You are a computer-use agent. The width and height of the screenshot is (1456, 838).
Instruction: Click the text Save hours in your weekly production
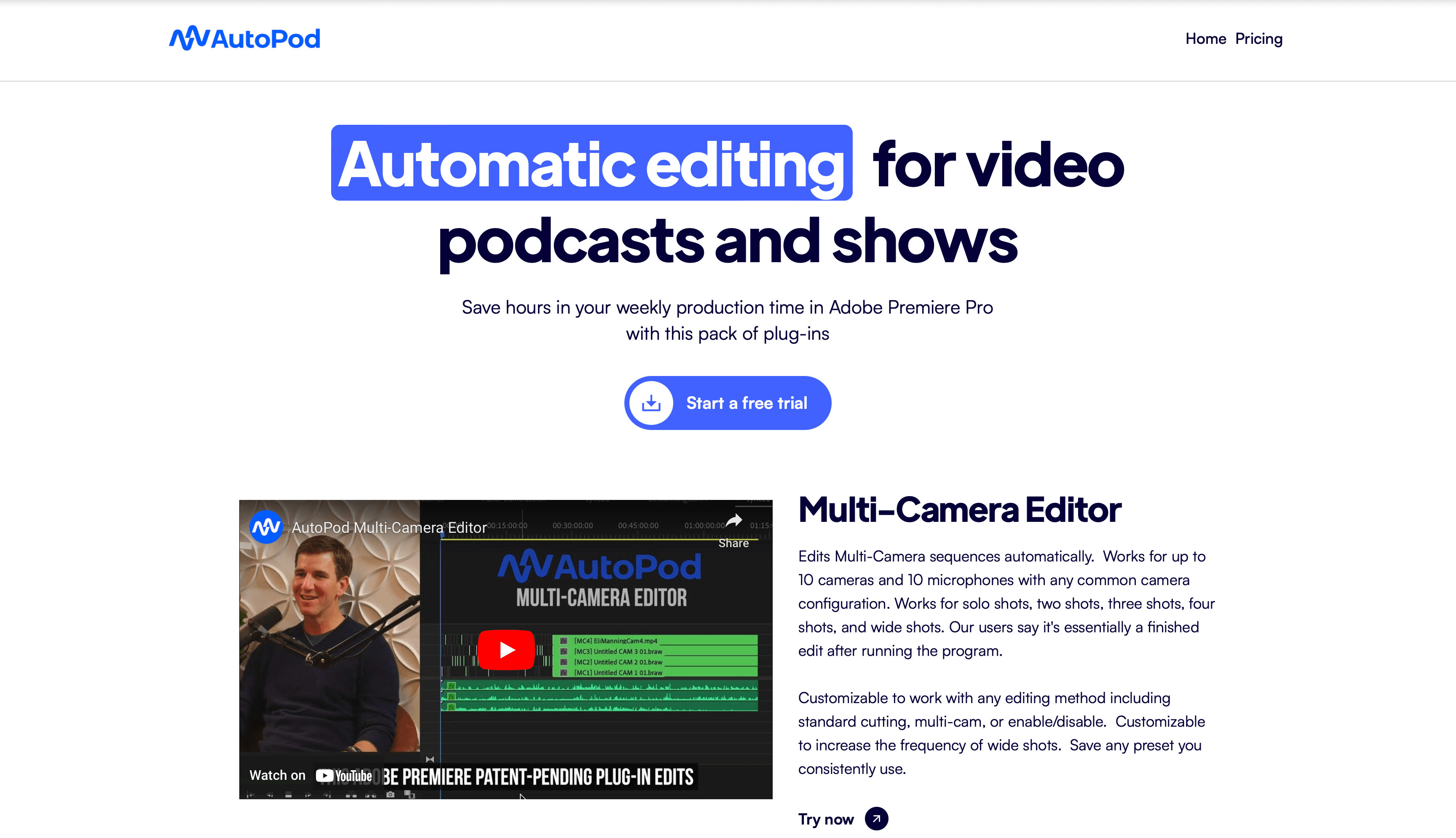727,321
